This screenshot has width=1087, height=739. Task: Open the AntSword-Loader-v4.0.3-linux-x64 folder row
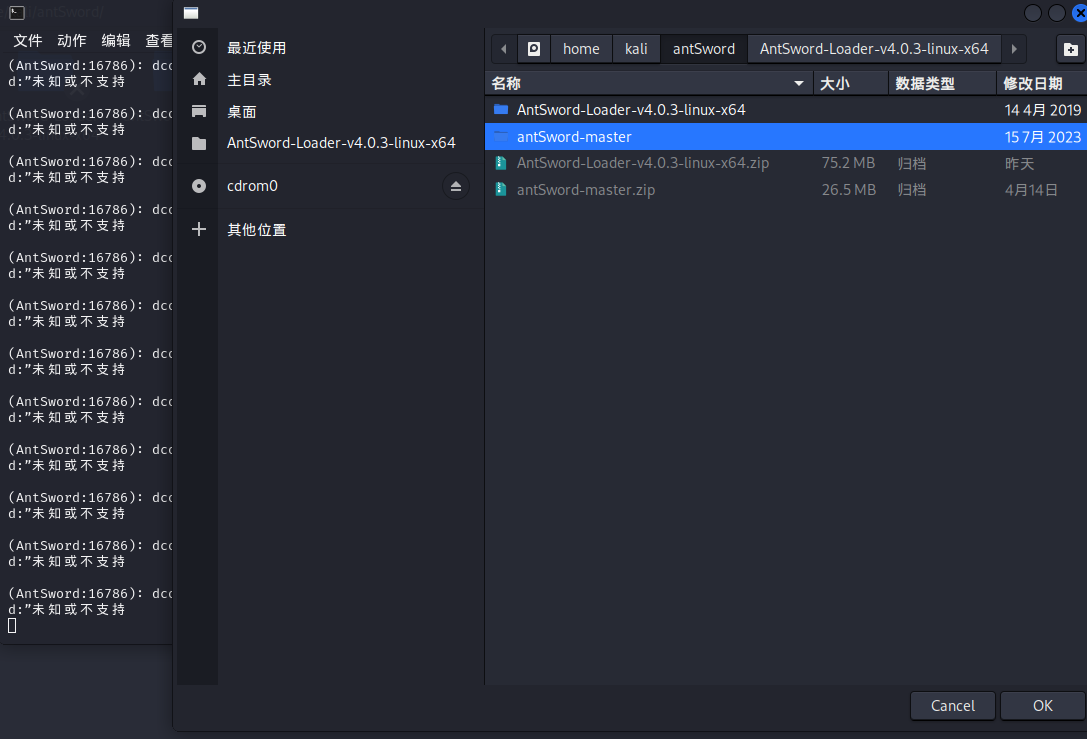tap(785, 110)
